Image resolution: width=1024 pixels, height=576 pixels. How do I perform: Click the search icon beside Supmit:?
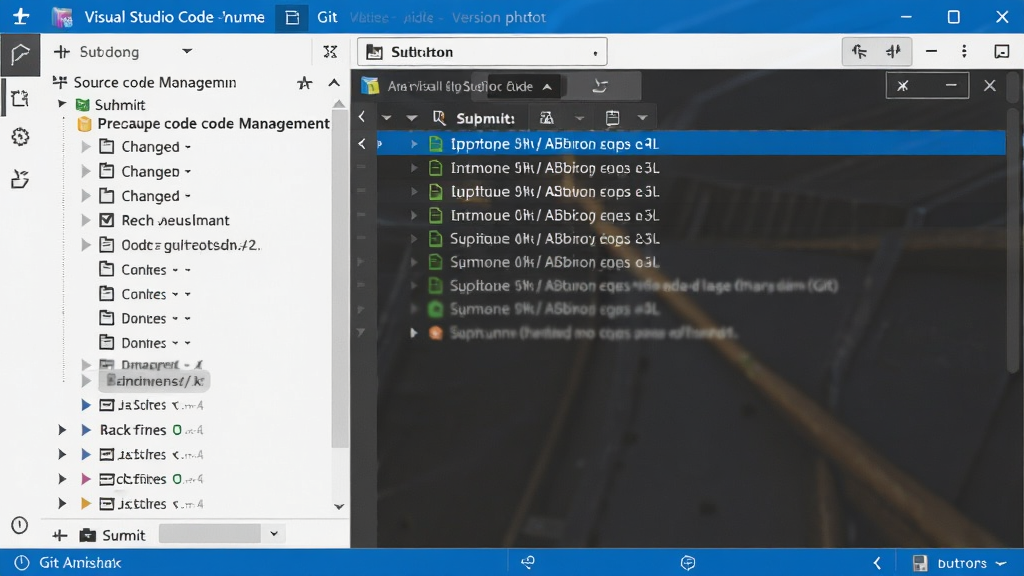coord(440,118)
